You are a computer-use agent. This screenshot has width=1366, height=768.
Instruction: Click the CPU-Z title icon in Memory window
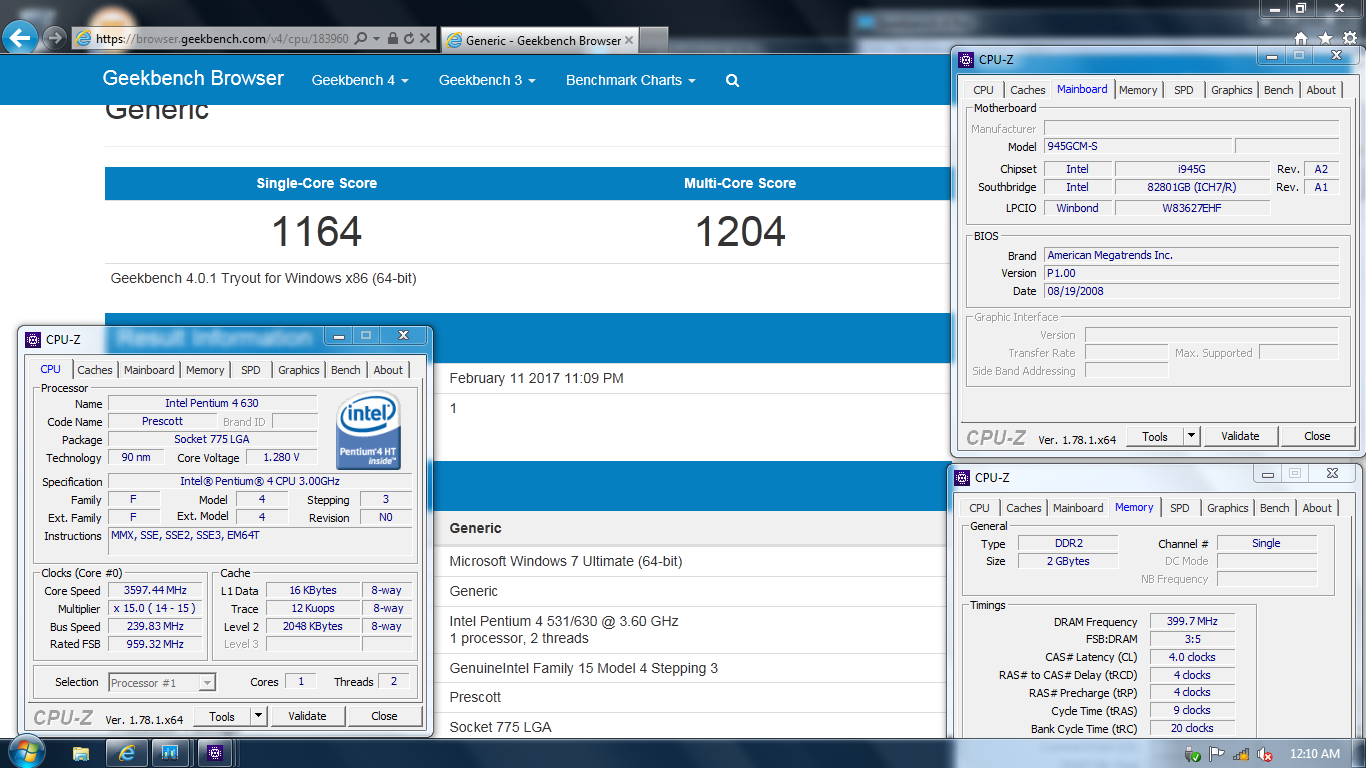coord(962,478)
